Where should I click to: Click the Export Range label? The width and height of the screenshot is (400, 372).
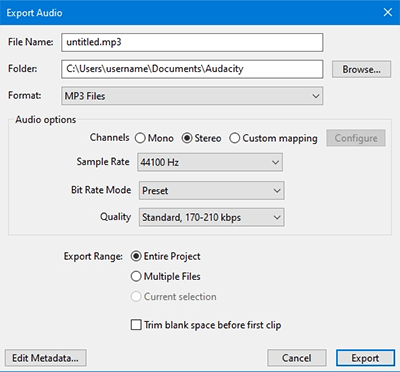coord(93,256)
